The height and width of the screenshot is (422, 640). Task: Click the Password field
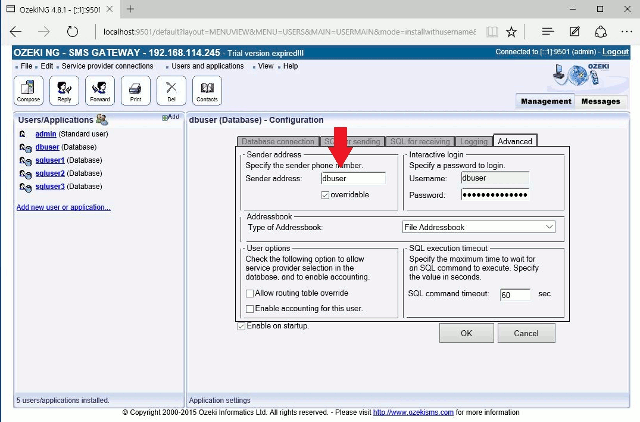(x=495, y=195)
